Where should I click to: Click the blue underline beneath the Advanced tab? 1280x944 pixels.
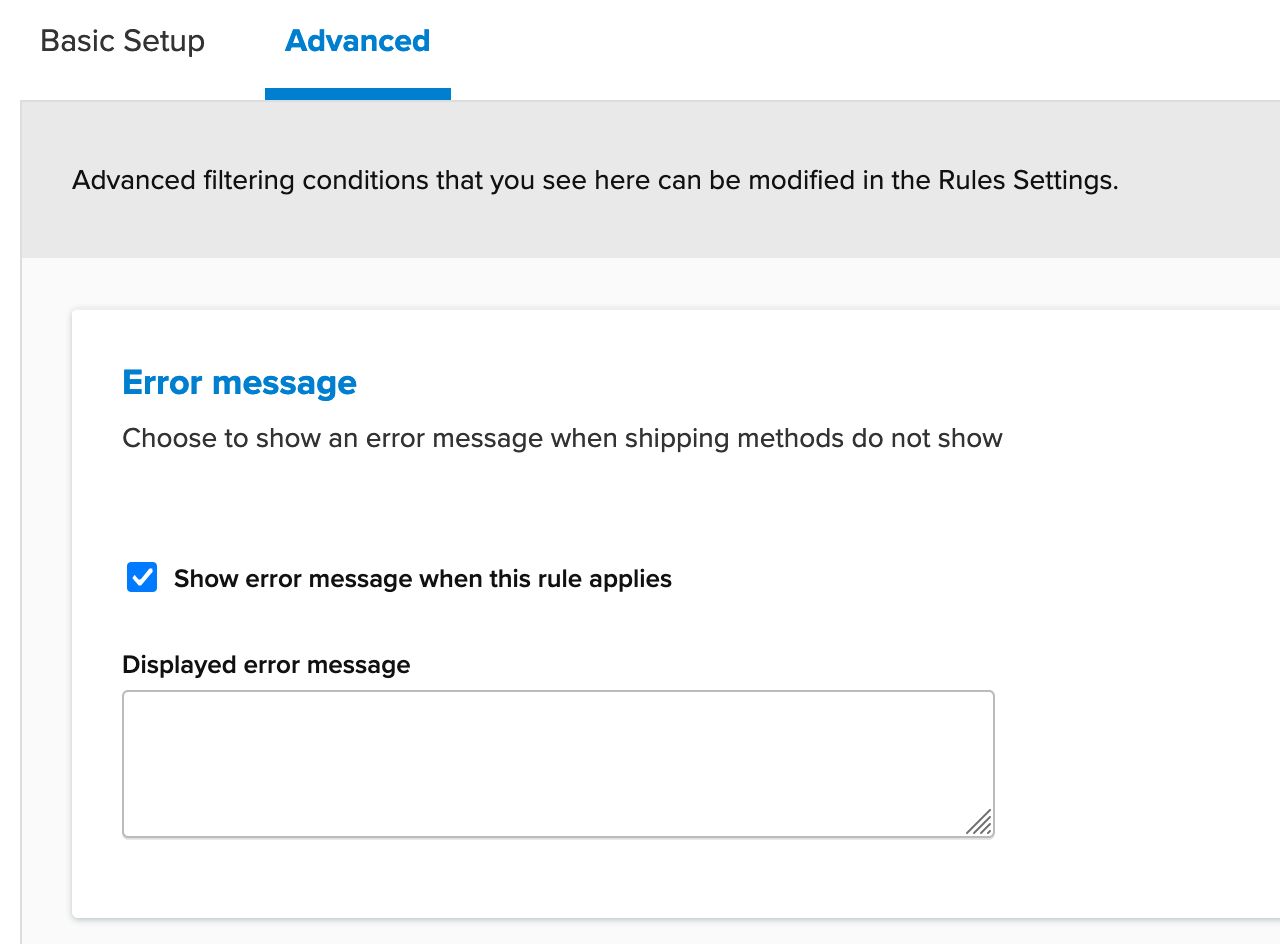click(357, 94)
